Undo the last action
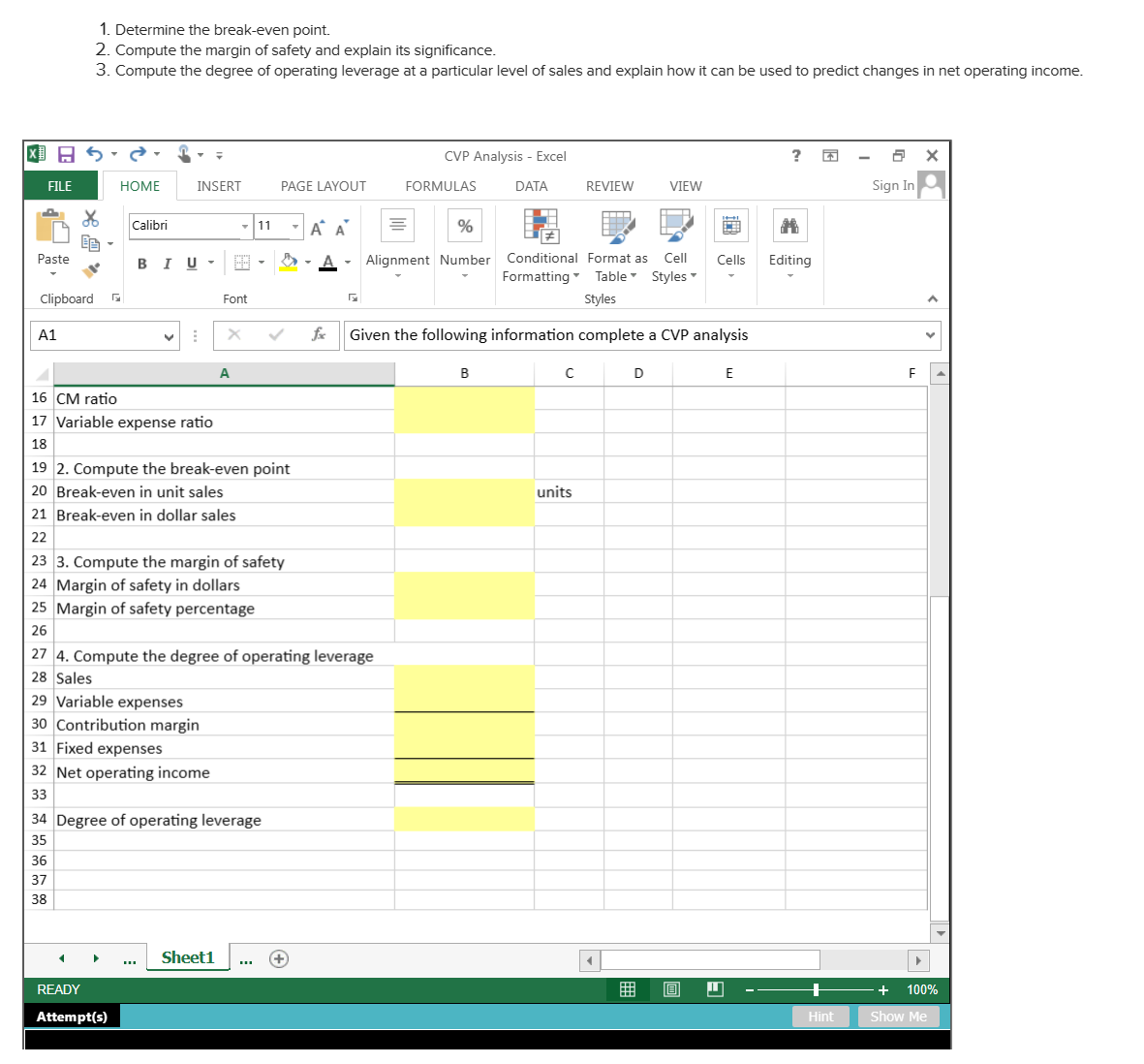This screenshot has width=1144, height=1064. (94, 154)
